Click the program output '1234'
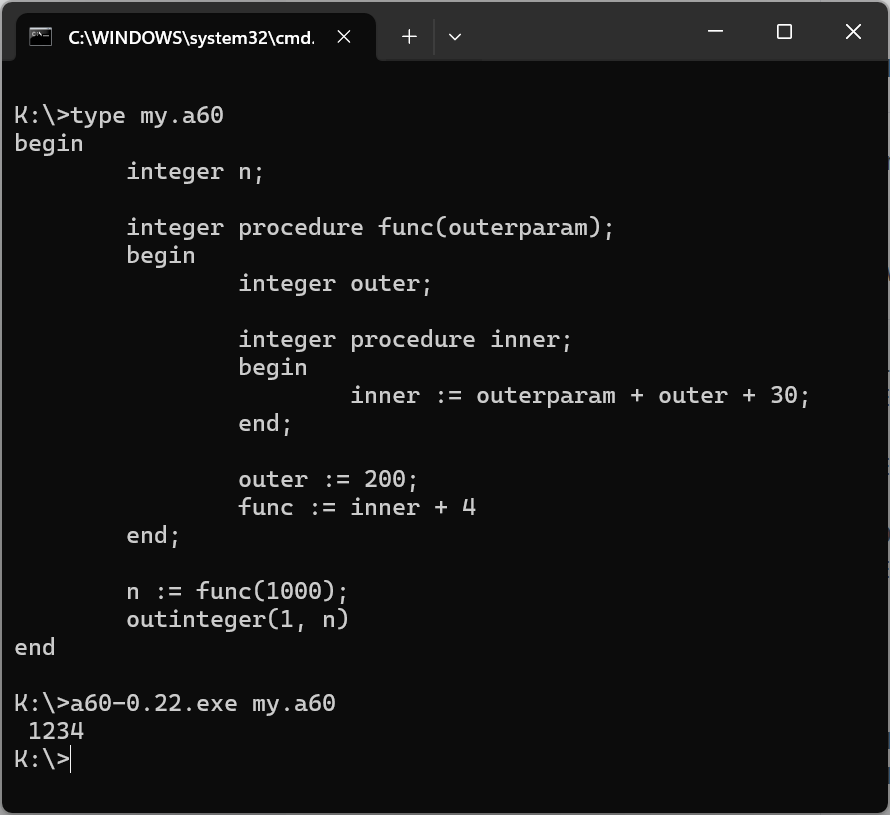This screenshot has height=815, width=890. coord(56,731)
